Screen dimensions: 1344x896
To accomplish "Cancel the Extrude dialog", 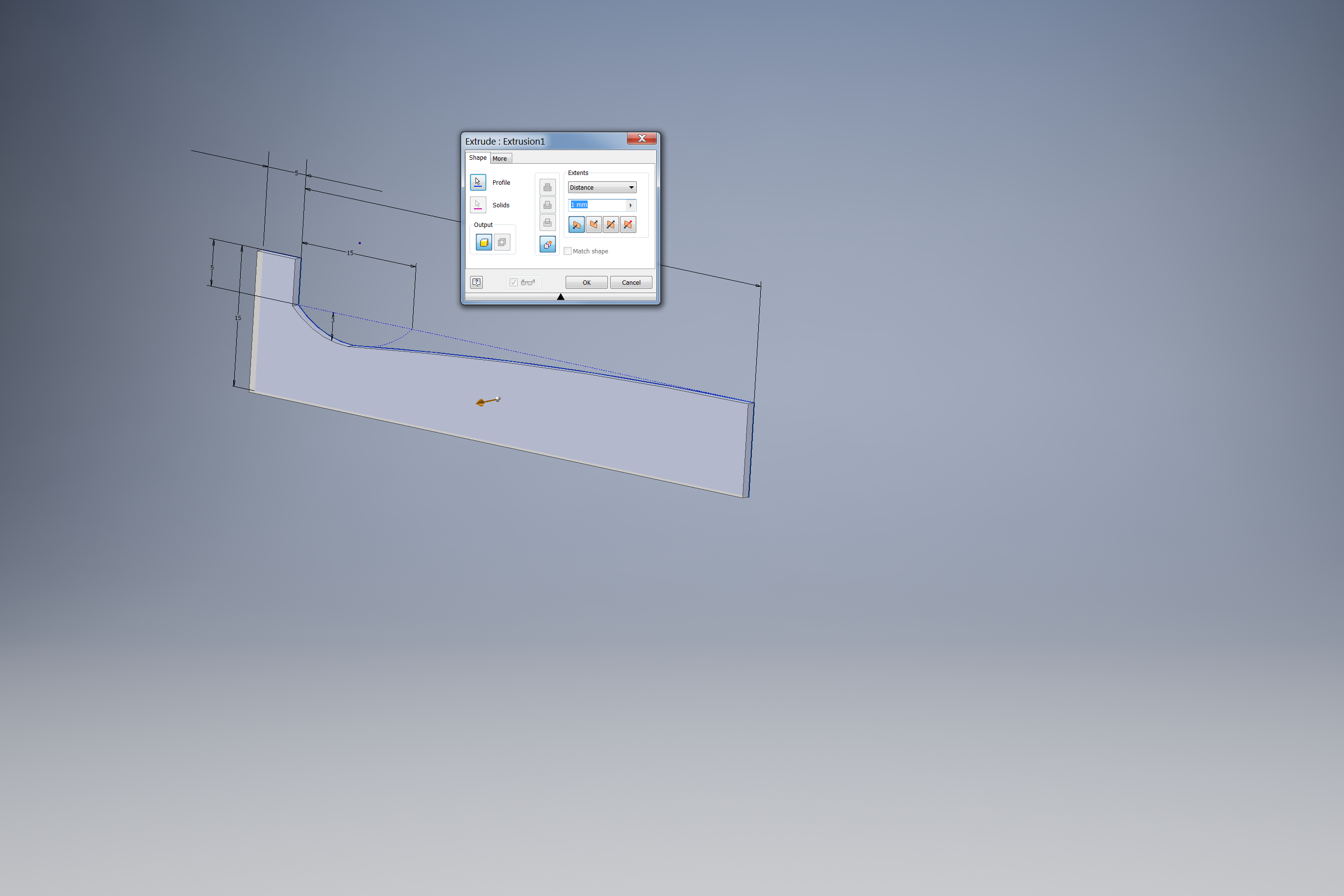I will point(631,282).
